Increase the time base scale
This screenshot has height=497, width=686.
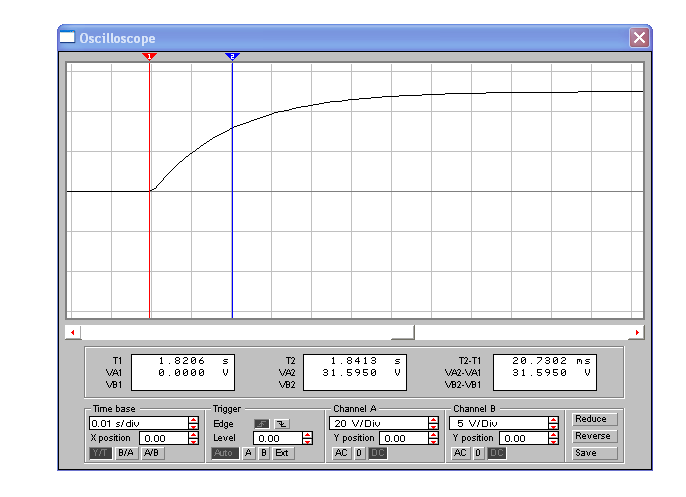(193, 420)
